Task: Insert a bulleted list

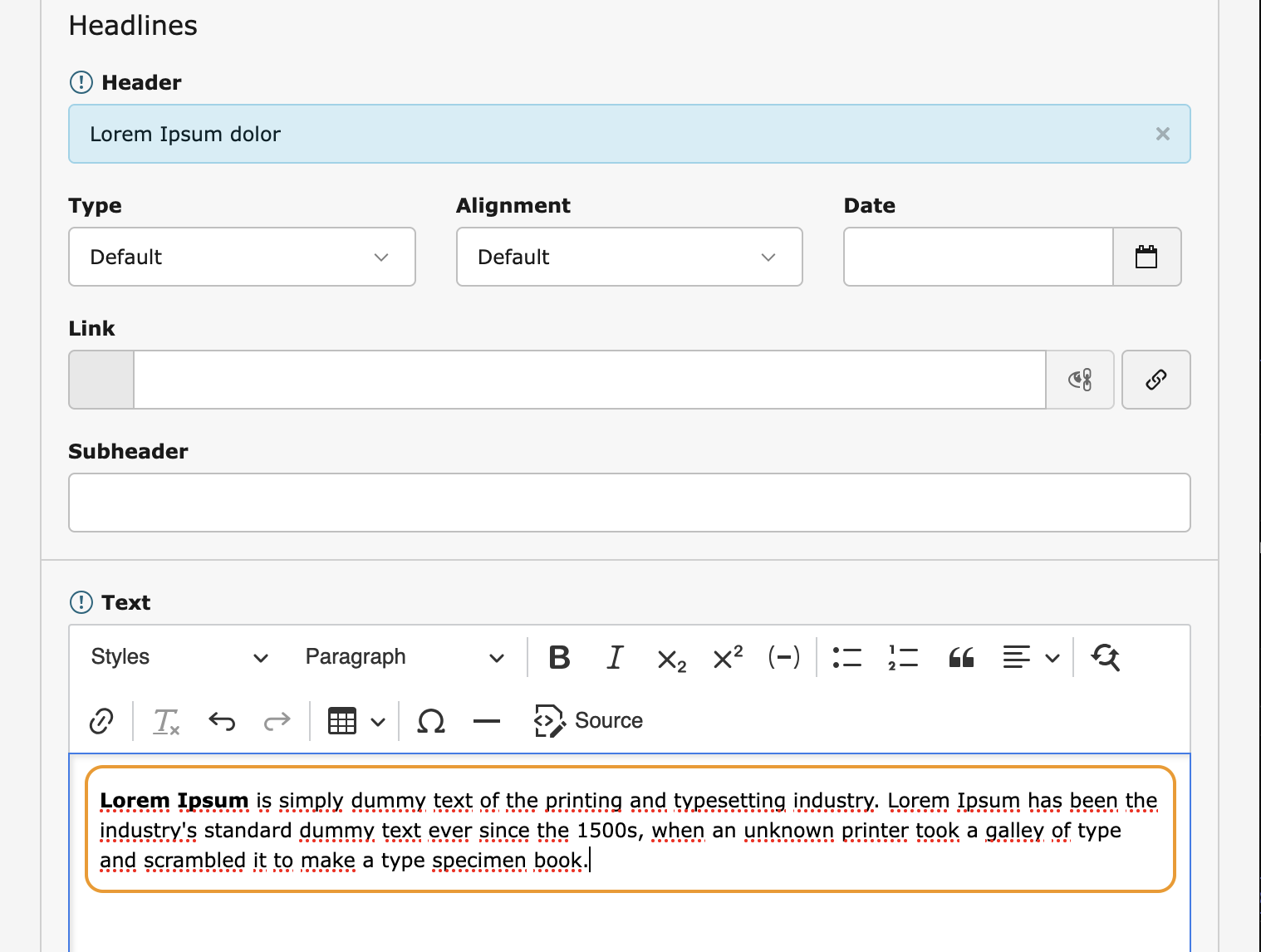Action: pyautogui.click(x=847, y=657)
